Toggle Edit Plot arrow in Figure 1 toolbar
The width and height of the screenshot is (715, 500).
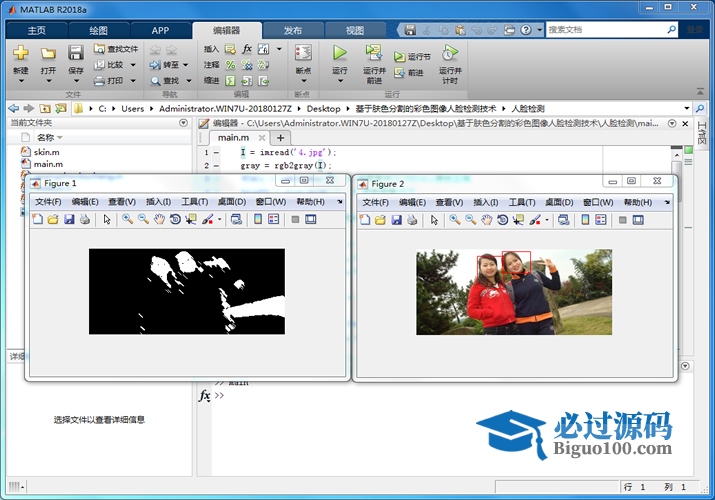(107, 219)
